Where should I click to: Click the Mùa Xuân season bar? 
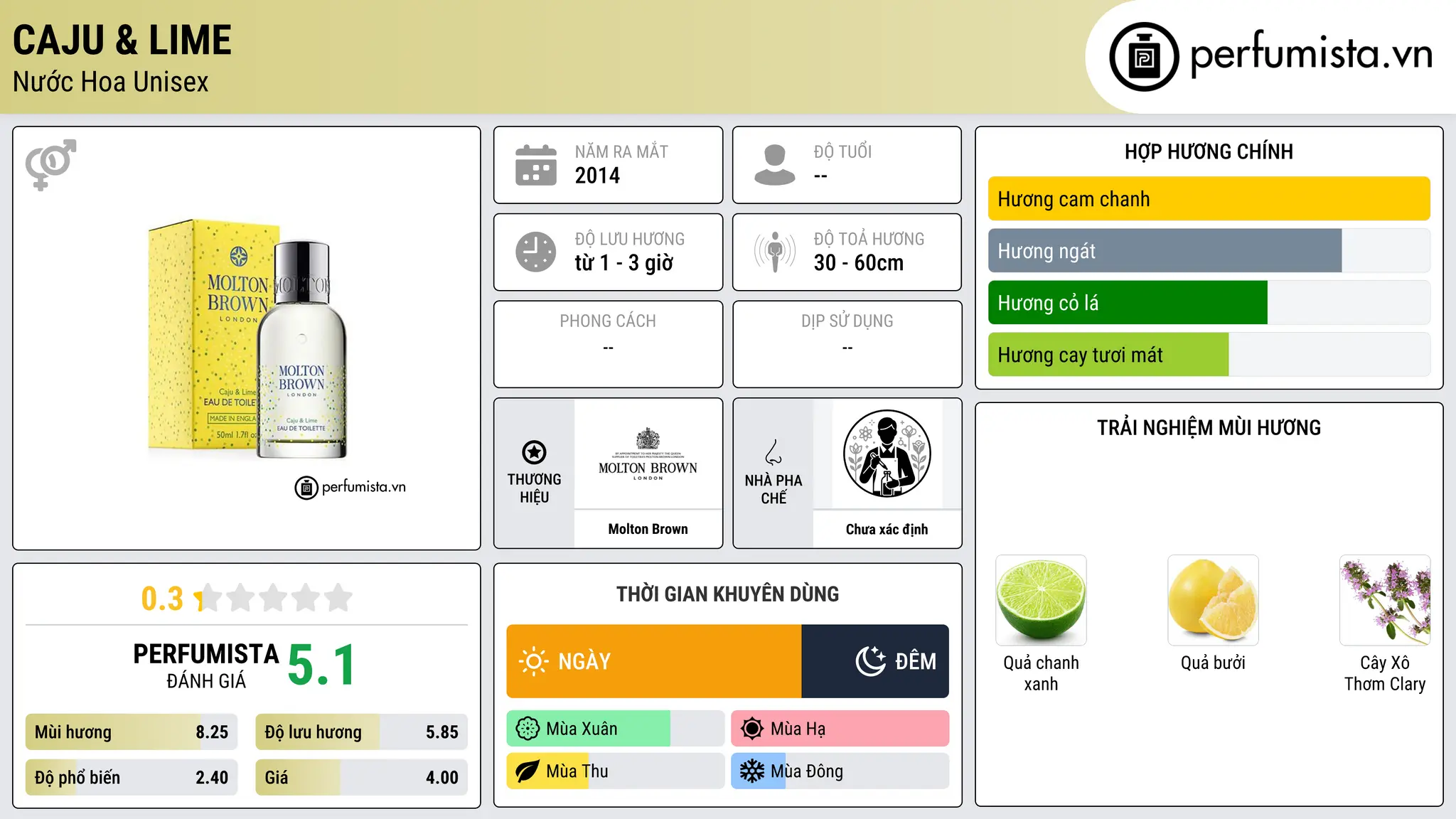(616, 729)
